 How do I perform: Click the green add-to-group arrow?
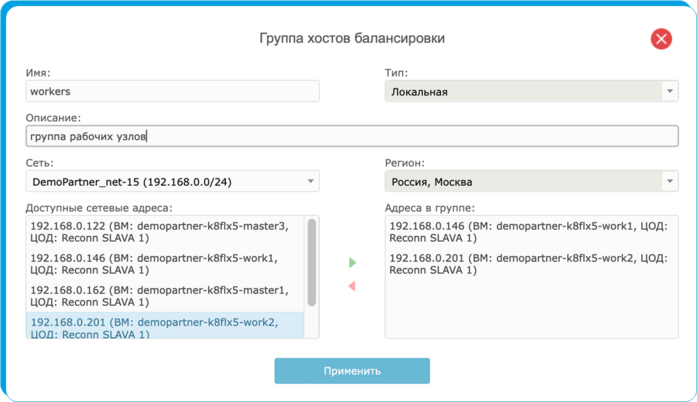pyautogui.click(x=352, y=262)
